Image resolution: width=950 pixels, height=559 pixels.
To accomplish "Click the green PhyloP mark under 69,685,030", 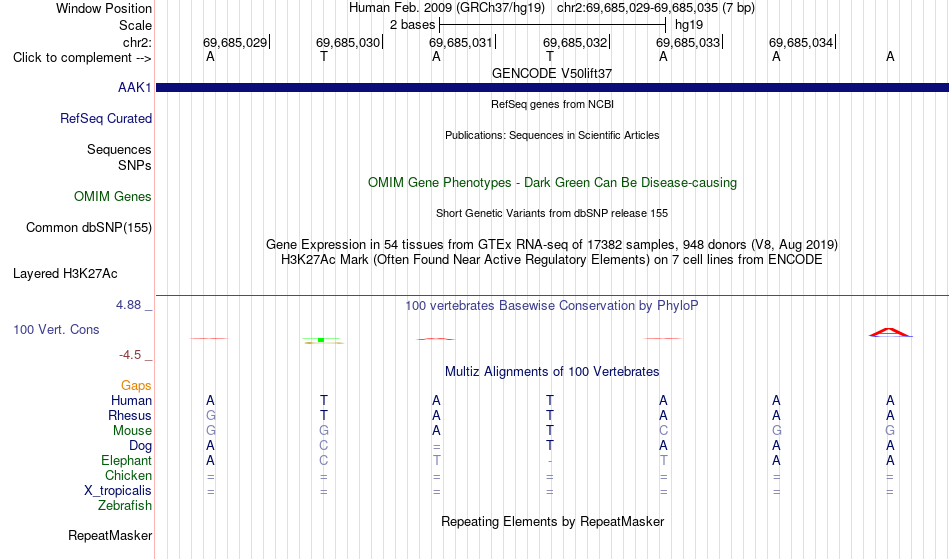I will 321,340.
